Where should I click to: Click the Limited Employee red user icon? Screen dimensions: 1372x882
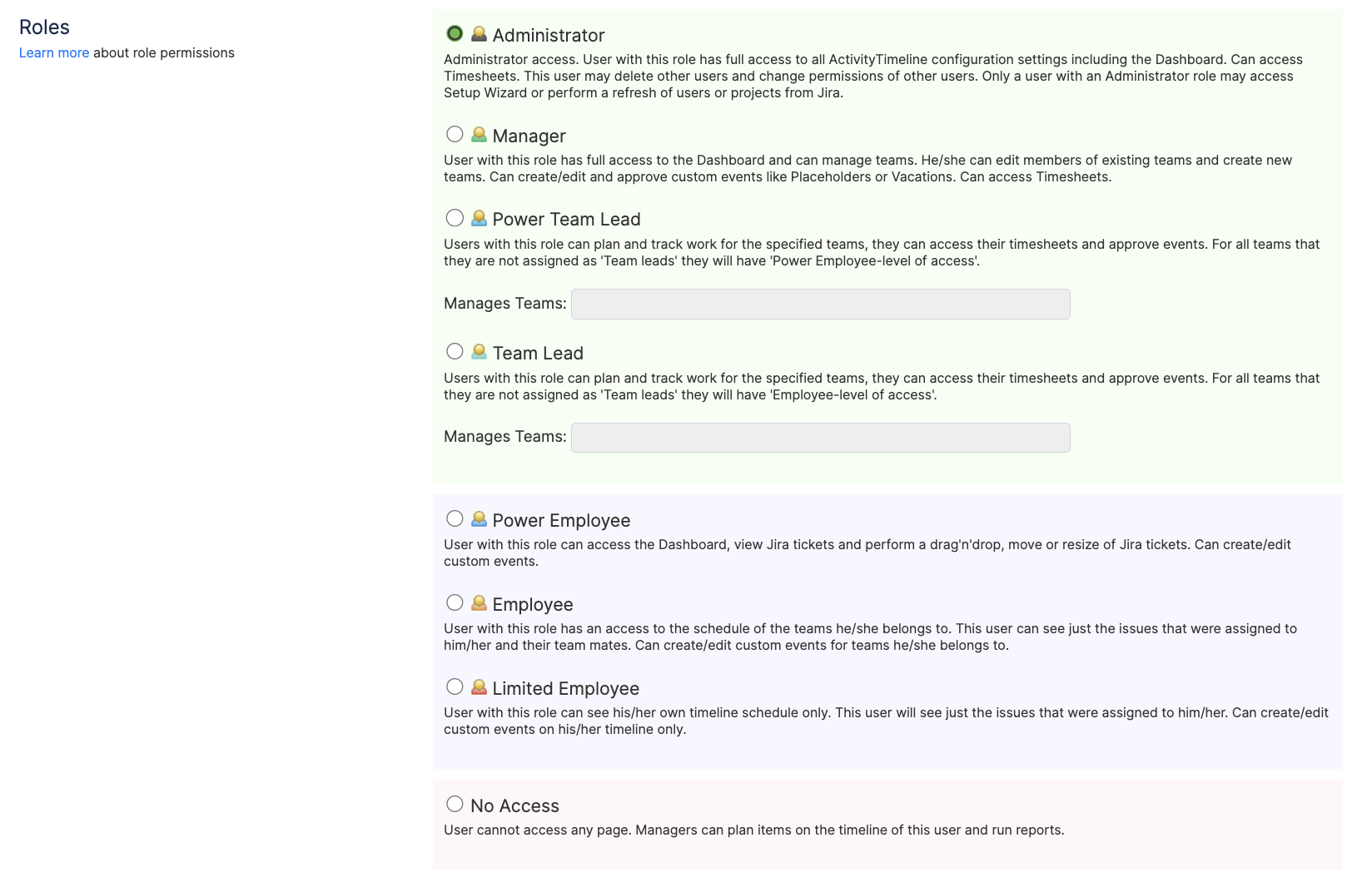point(479,687)
